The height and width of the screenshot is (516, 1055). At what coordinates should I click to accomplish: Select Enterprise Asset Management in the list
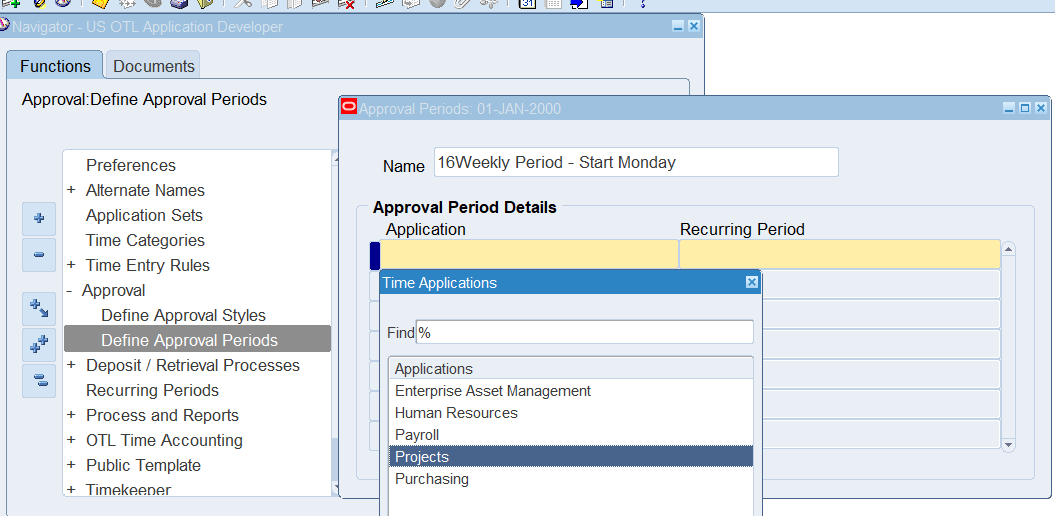493,391
